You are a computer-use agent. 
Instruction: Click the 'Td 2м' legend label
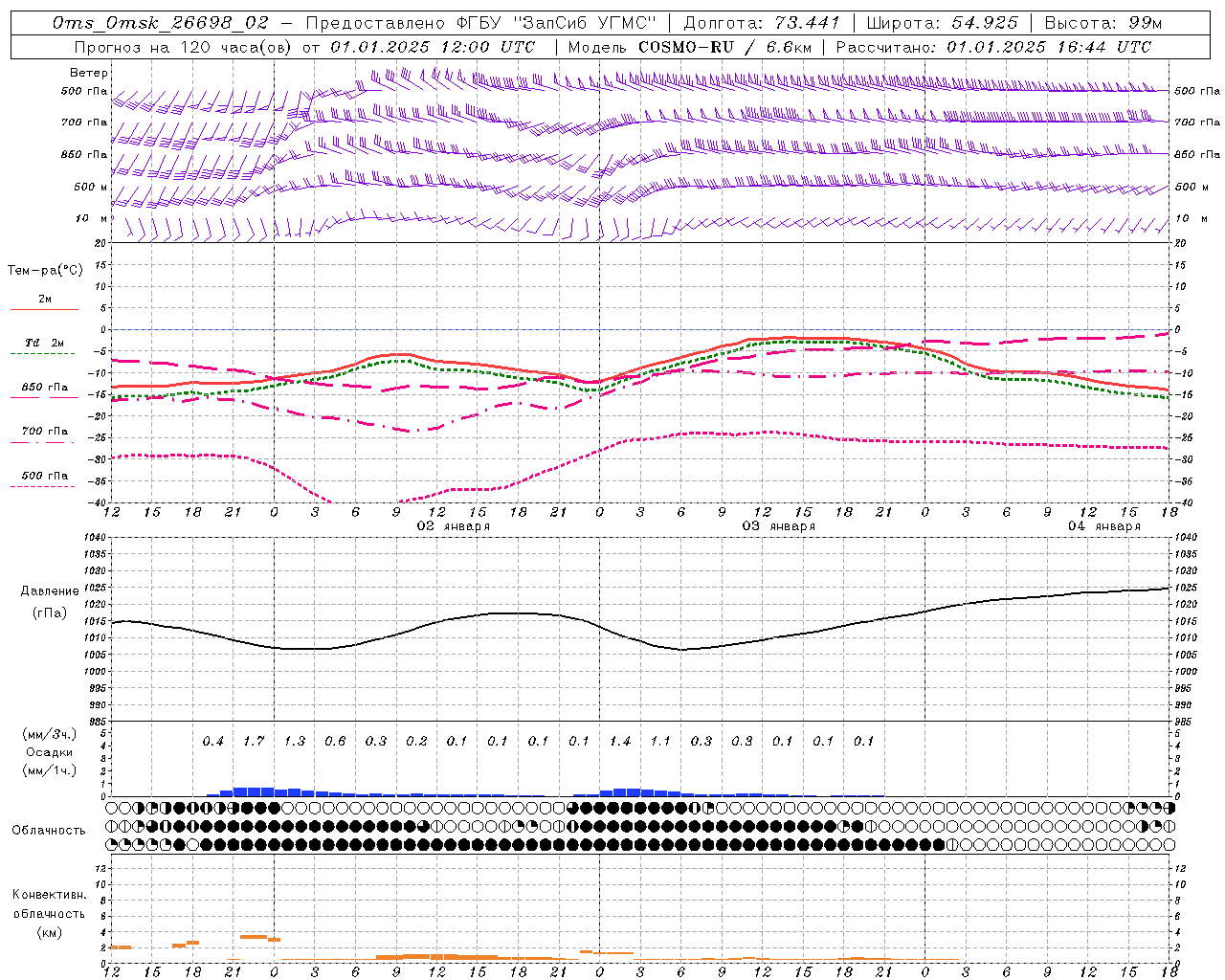tap(45, 343)
